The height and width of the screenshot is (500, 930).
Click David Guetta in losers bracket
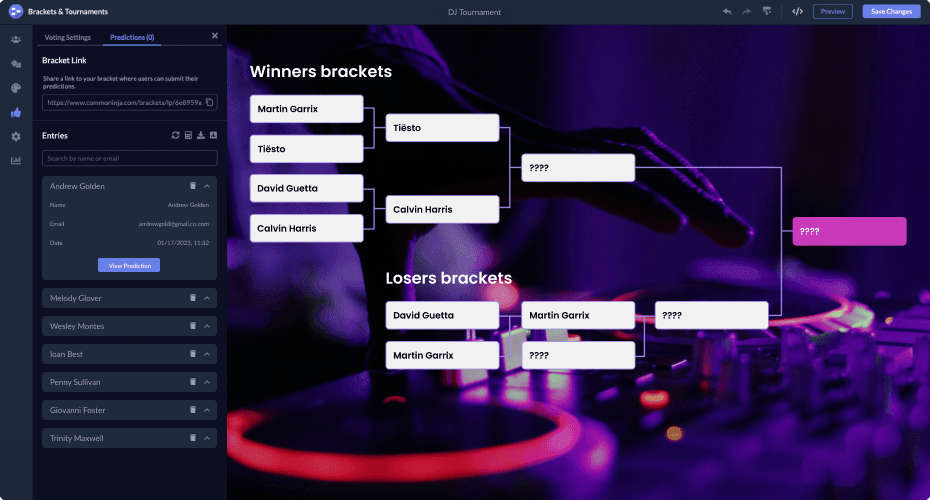pos(442,315)
